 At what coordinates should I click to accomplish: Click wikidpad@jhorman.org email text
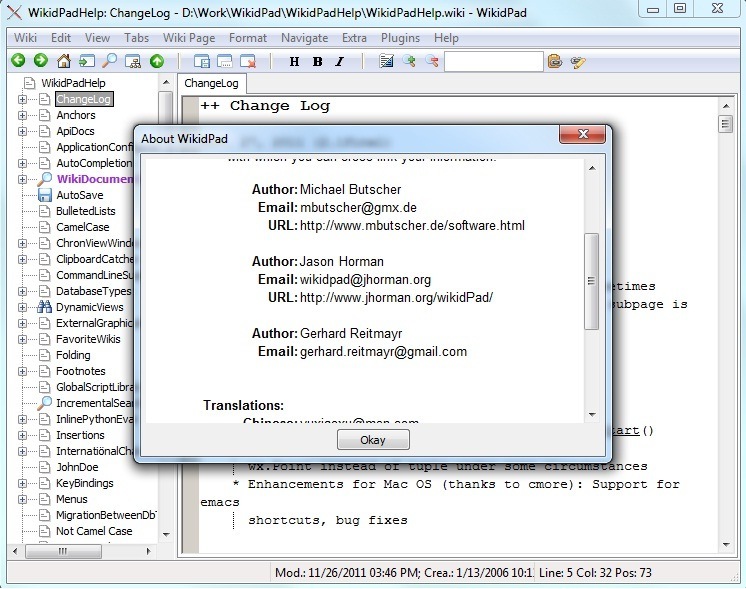point(365,280)
